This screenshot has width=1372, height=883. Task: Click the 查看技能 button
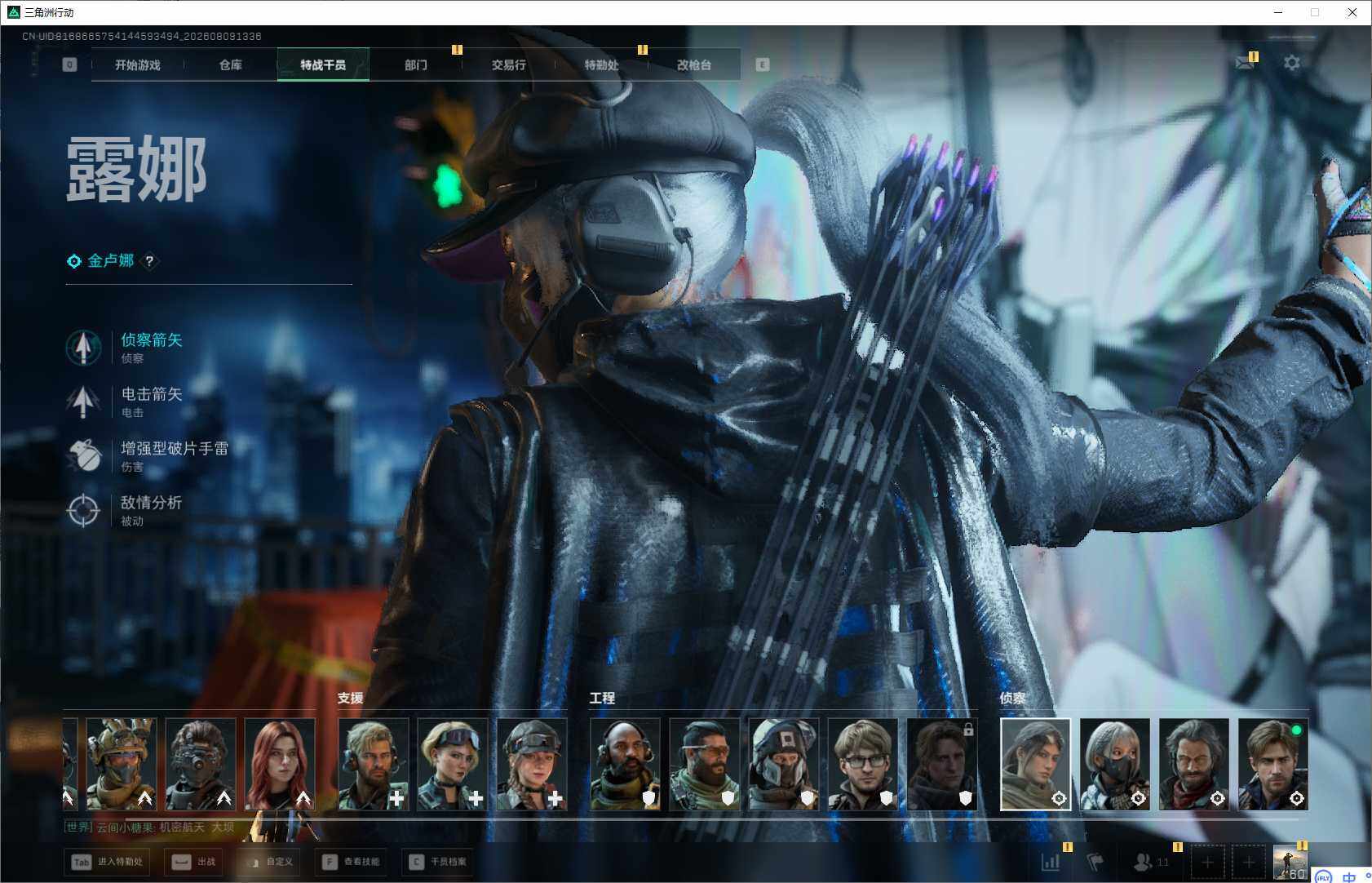[x=350, y=862]
